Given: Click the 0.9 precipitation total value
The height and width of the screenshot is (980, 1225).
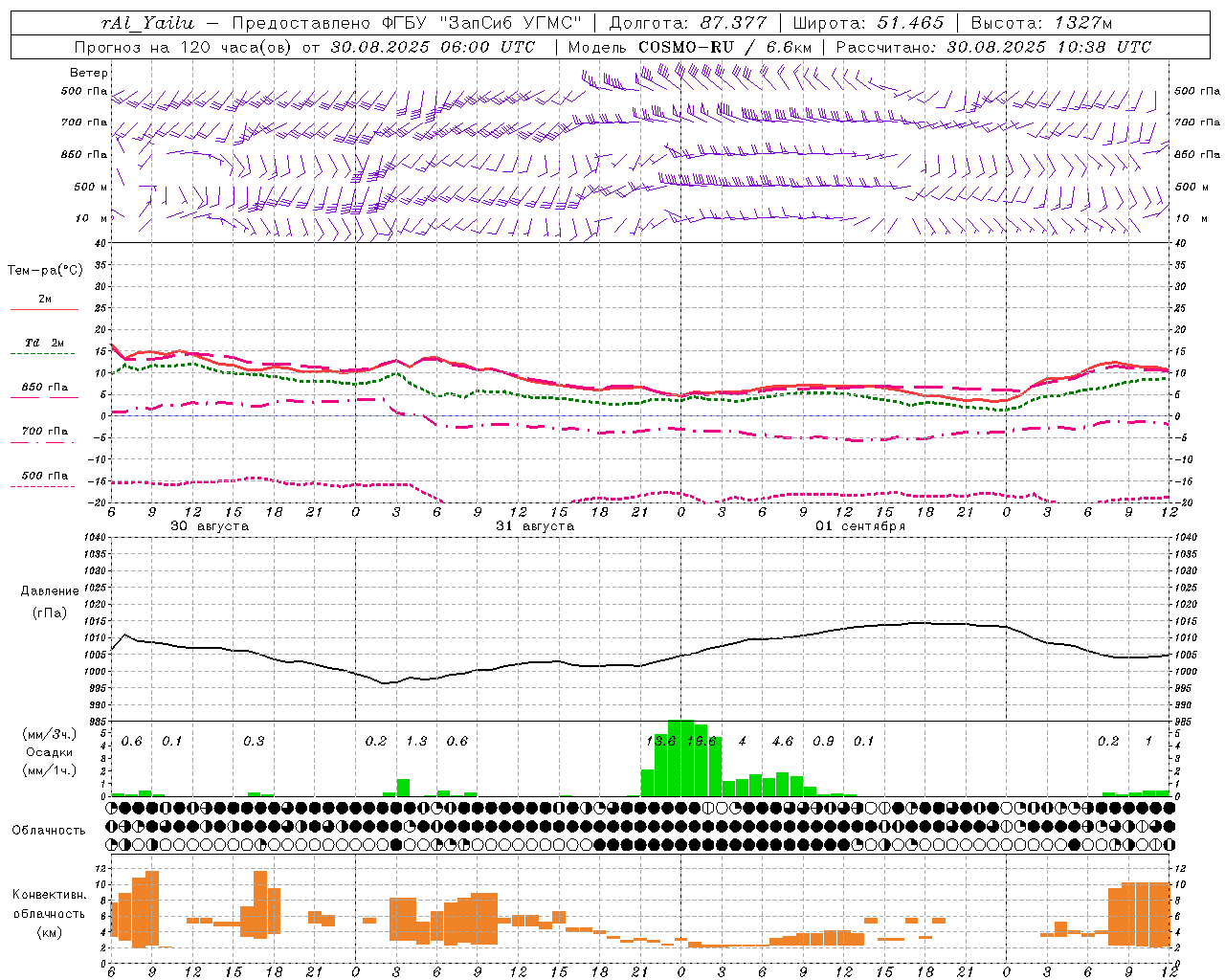Looking at the screenshot, I should tap(823, 741).
